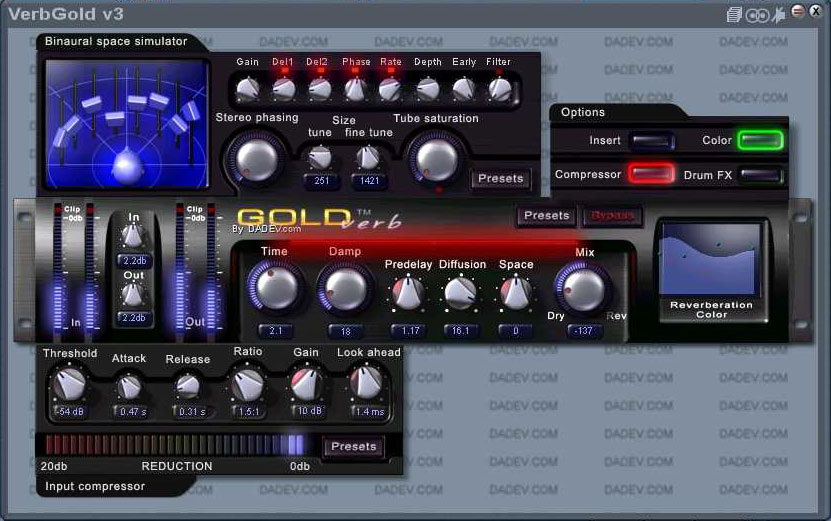Click the Del2 knob
Image resolution: width=831 pixels, height=521 pixels.
[x=320, y=89]
